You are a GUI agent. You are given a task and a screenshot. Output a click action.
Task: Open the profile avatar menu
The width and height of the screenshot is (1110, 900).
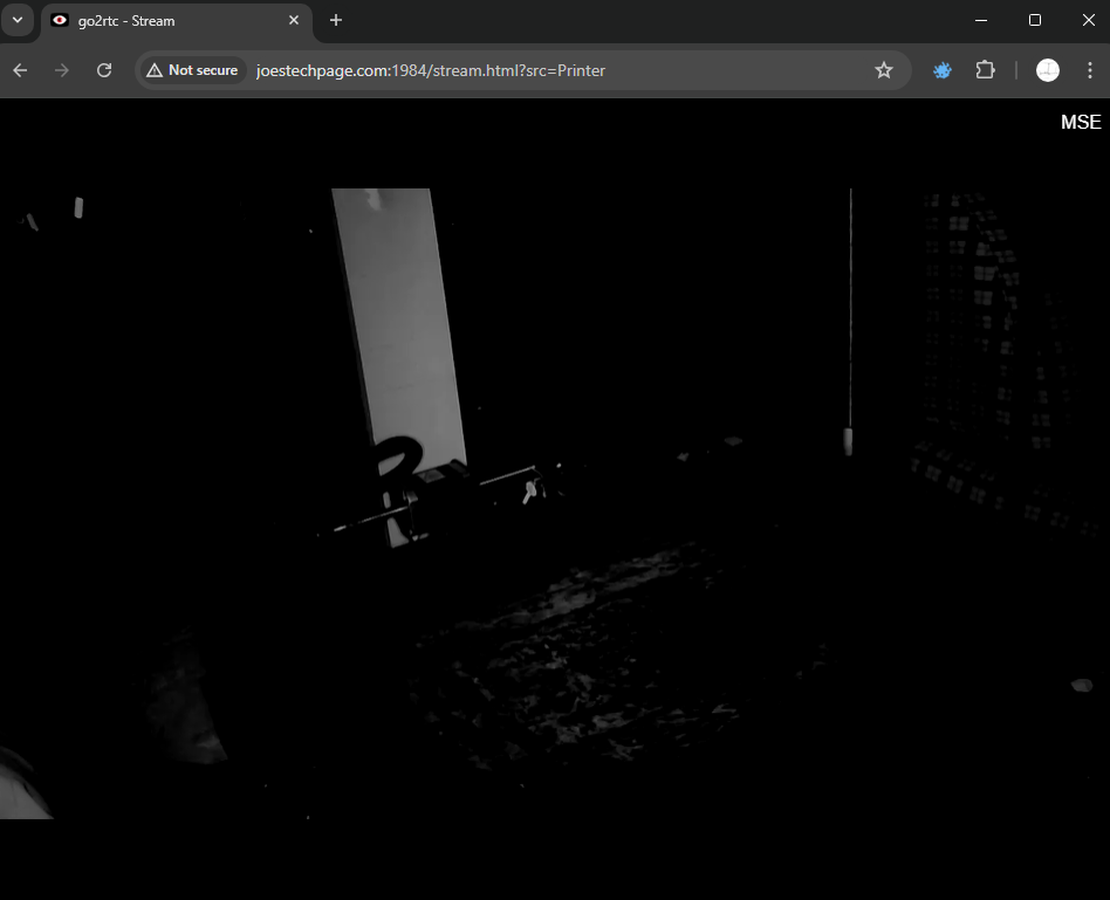click(x=1047, y=70)
